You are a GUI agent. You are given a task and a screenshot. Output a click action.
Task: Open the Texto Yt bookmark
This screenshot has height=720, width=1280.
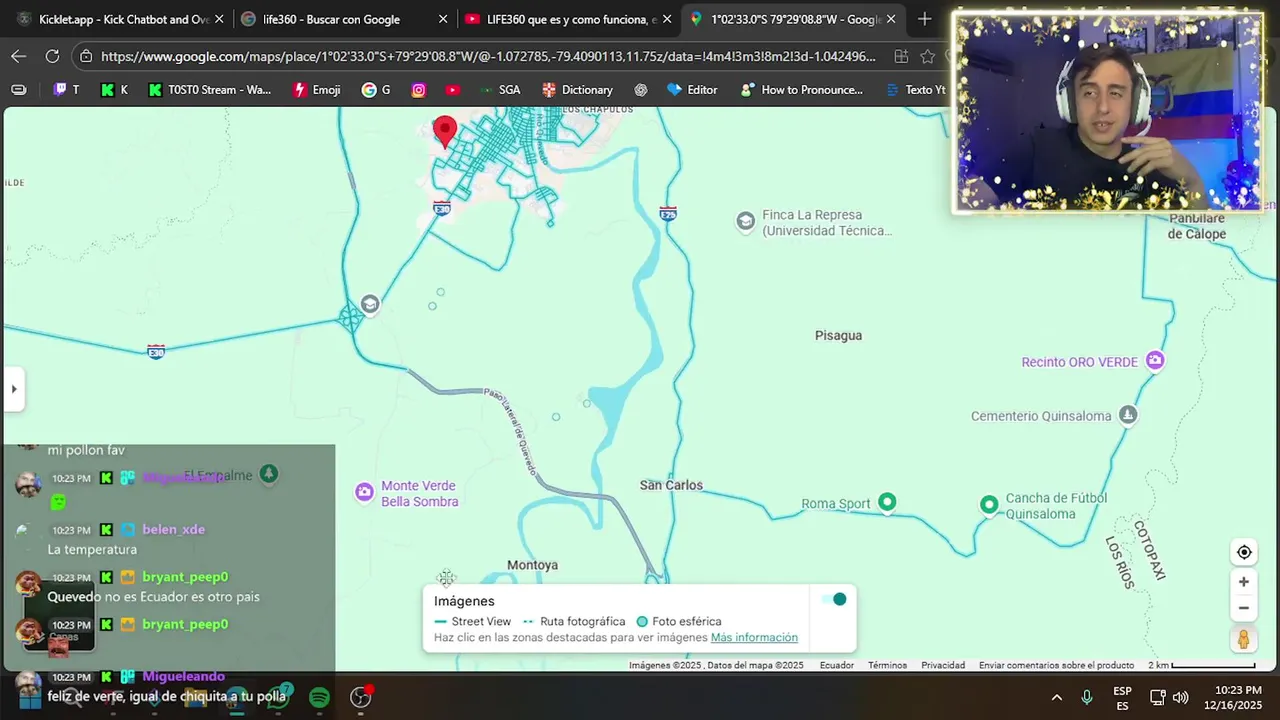[915, 89]
